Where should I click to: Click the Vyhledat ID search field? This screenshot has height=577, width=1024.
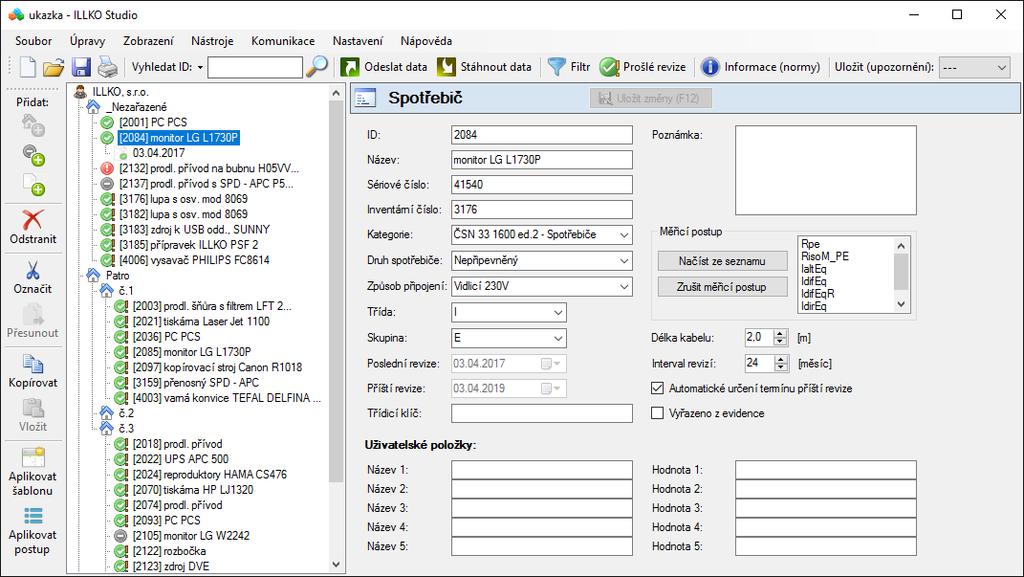pos(255,67)
